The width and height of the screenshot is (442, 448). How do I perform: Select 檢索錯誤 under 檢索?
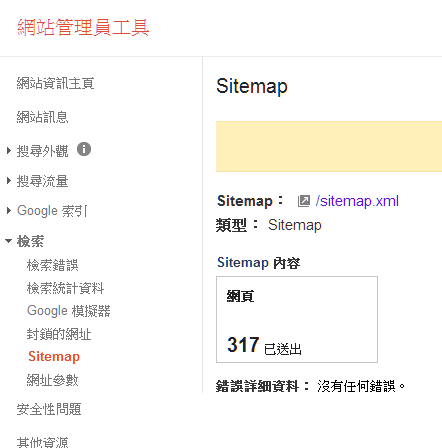coord(52,265)
